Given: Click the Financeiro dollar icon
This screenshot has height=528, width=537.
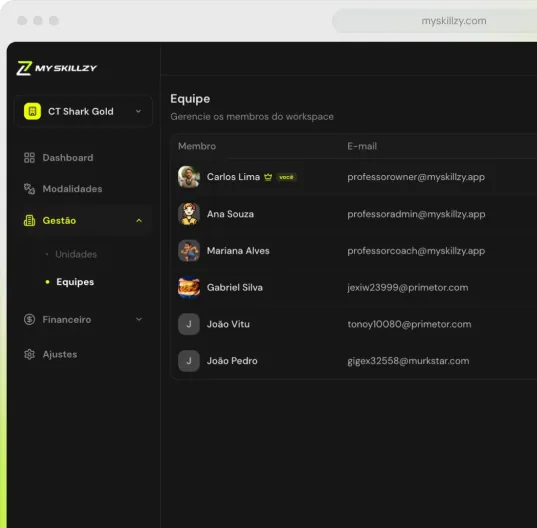Looking at the screenshot, I should (x=29, y=319).
